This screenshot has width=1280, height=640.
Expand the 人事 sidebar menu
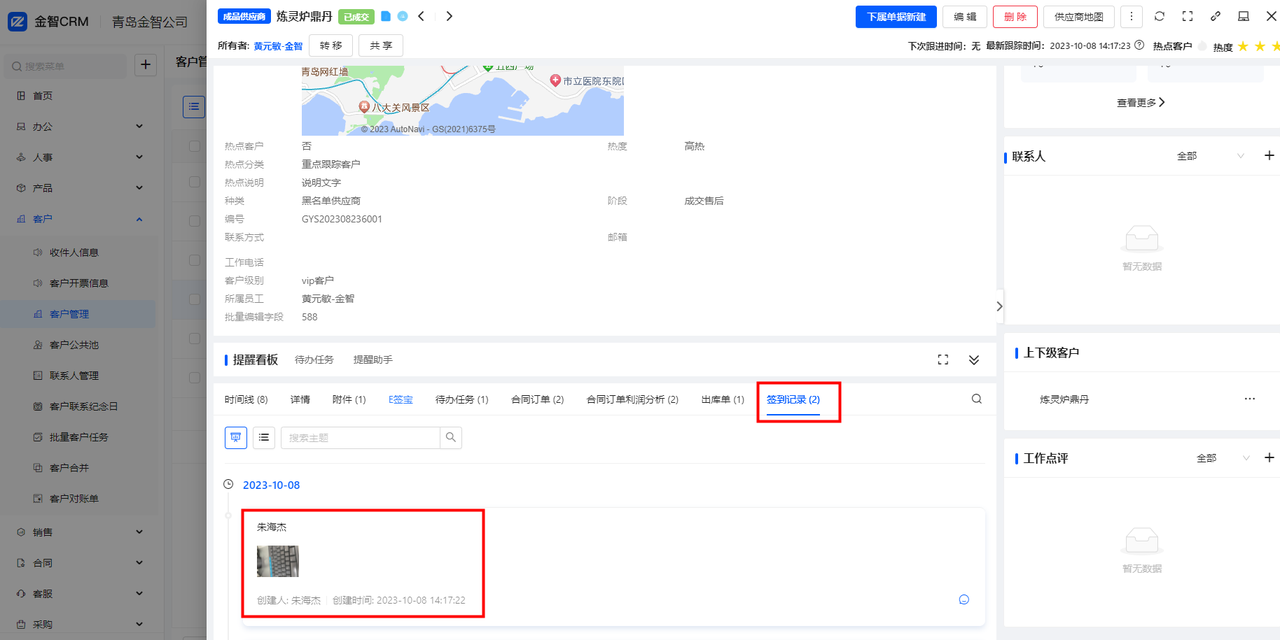pyautogui.click(x=80, y=157)
